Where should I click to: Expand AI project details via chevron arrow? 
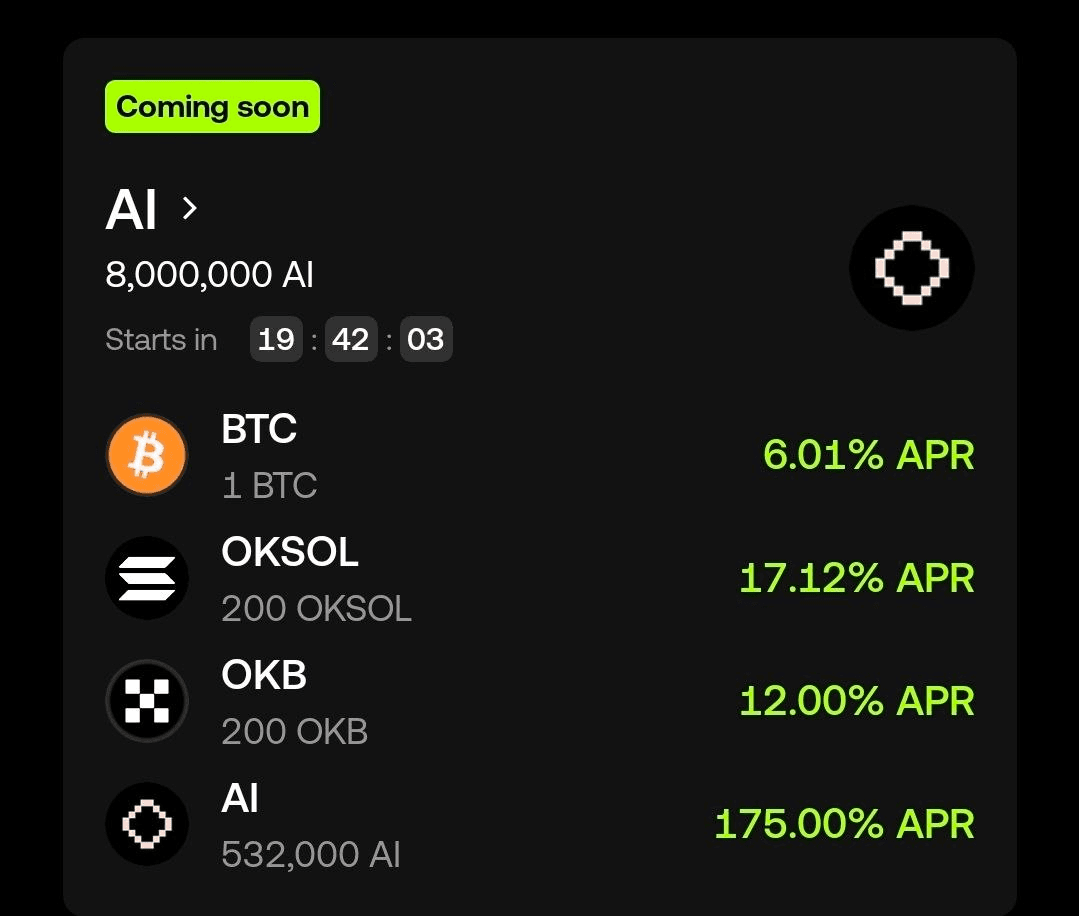[x=190, y=208]
